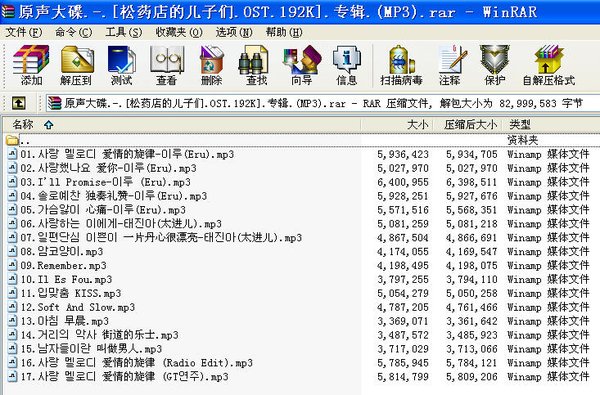Click file icon of 10.Il Es Fou.mp3

click(13, 279)
